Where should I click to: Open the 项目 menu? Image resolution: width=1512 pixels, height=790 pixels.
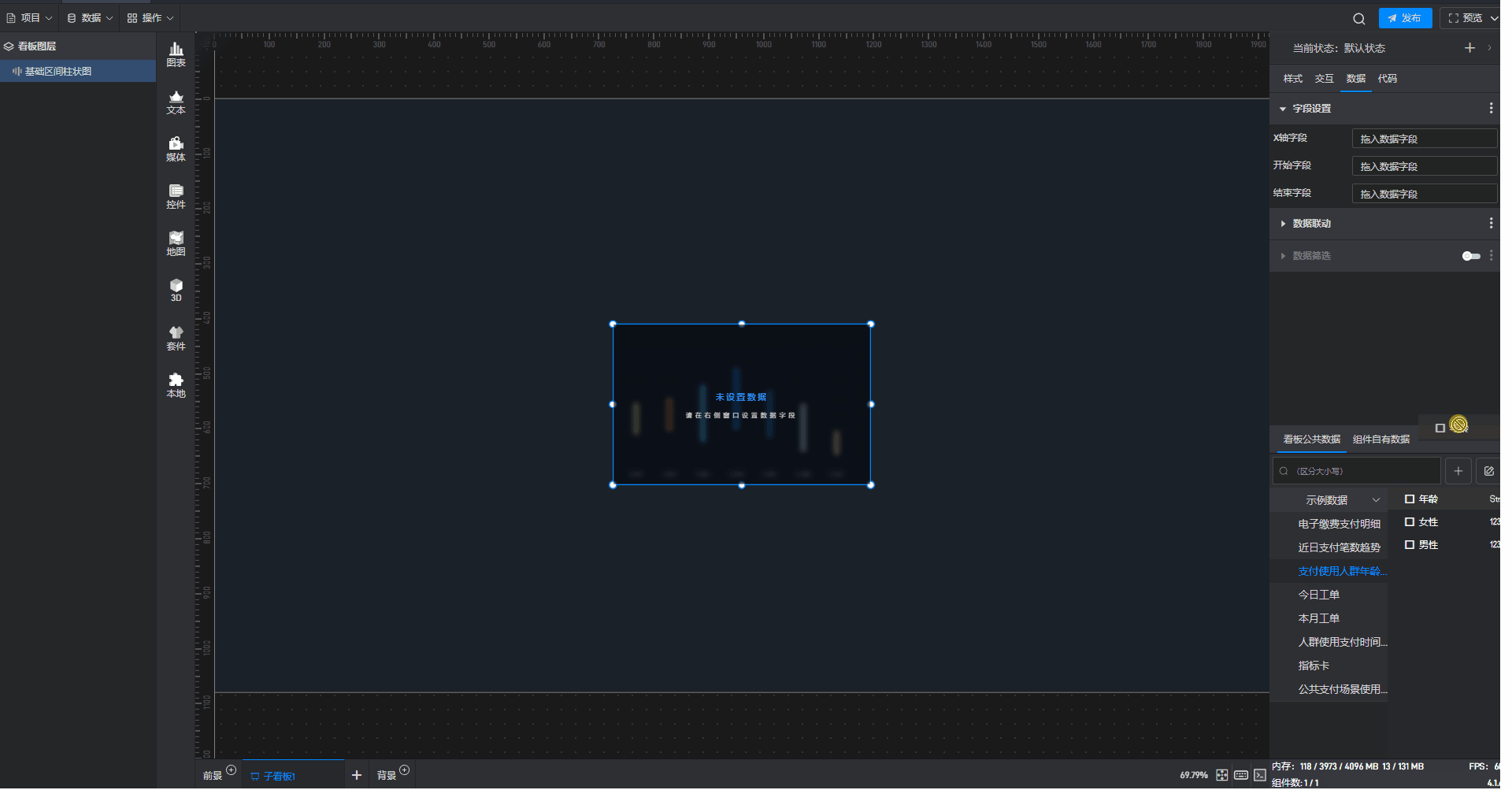click(30, 17)
